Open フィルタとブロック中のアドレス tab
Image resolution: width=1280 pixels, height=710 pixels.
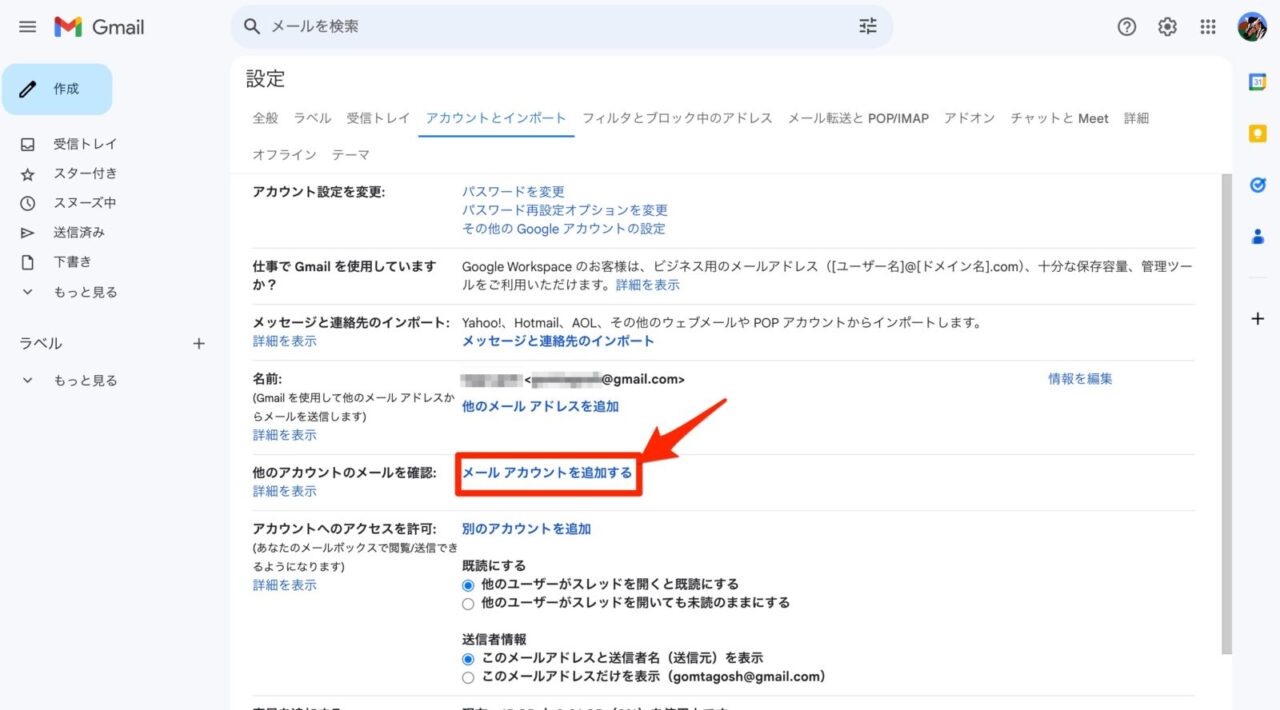tap(677, 118)
